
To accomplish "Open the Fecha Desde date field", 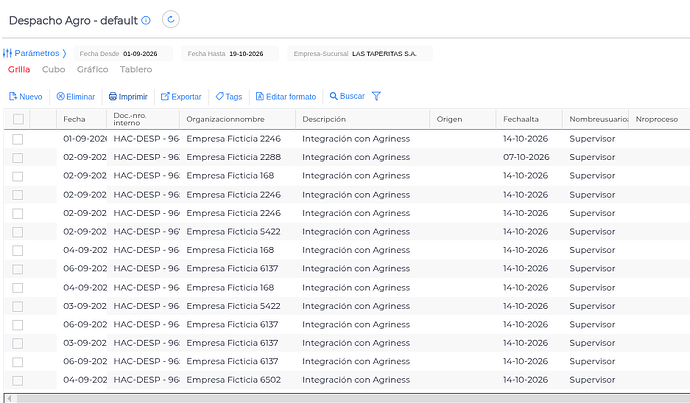I will 123,54.
